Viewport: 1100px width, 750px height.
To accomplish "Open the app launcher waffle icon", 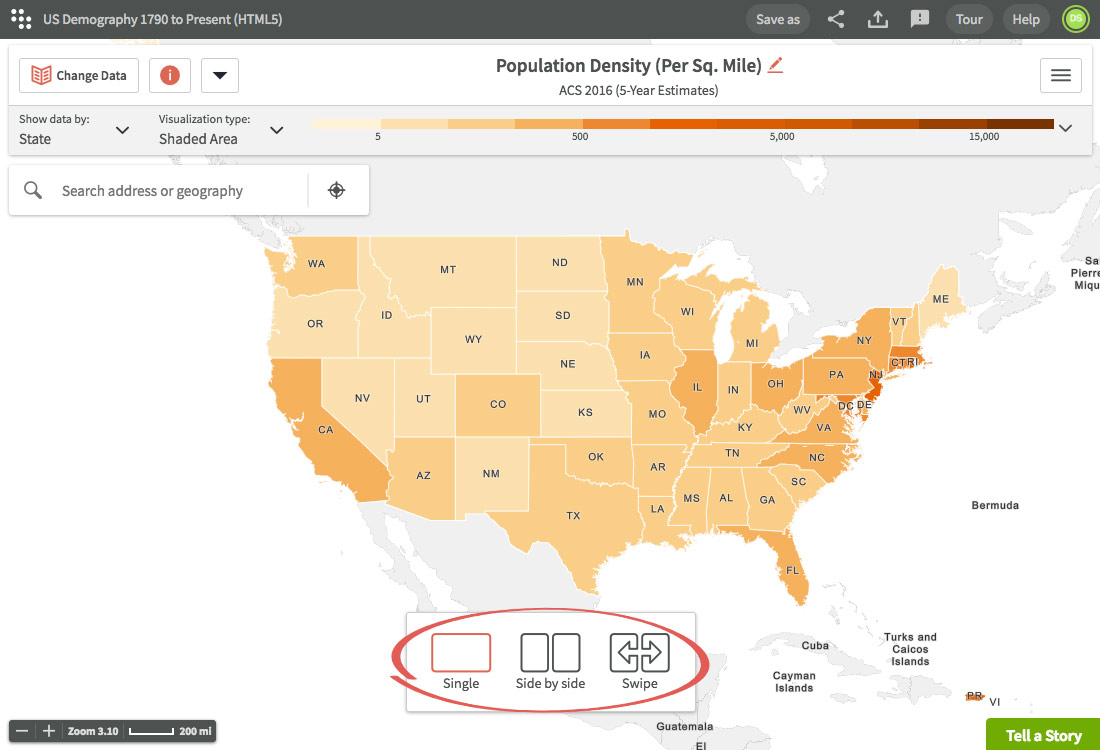I will (x=21, y=19).
